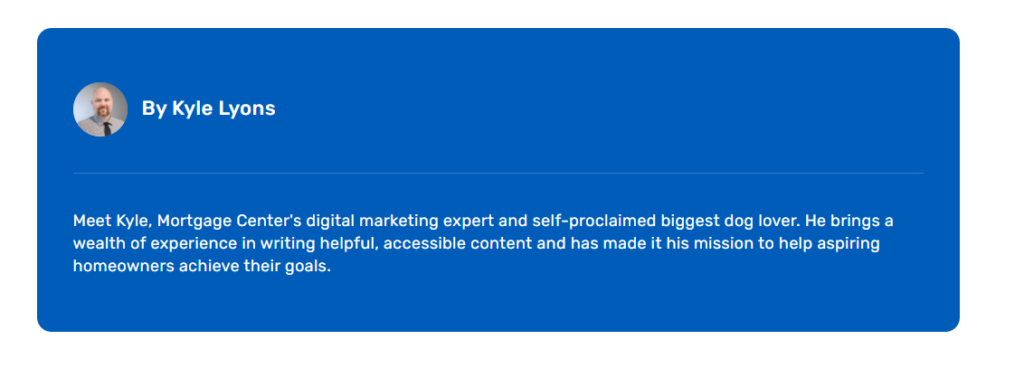Click 'He brings a' ending the first line
Screen dimensions: 1024x368
[849, 221]
